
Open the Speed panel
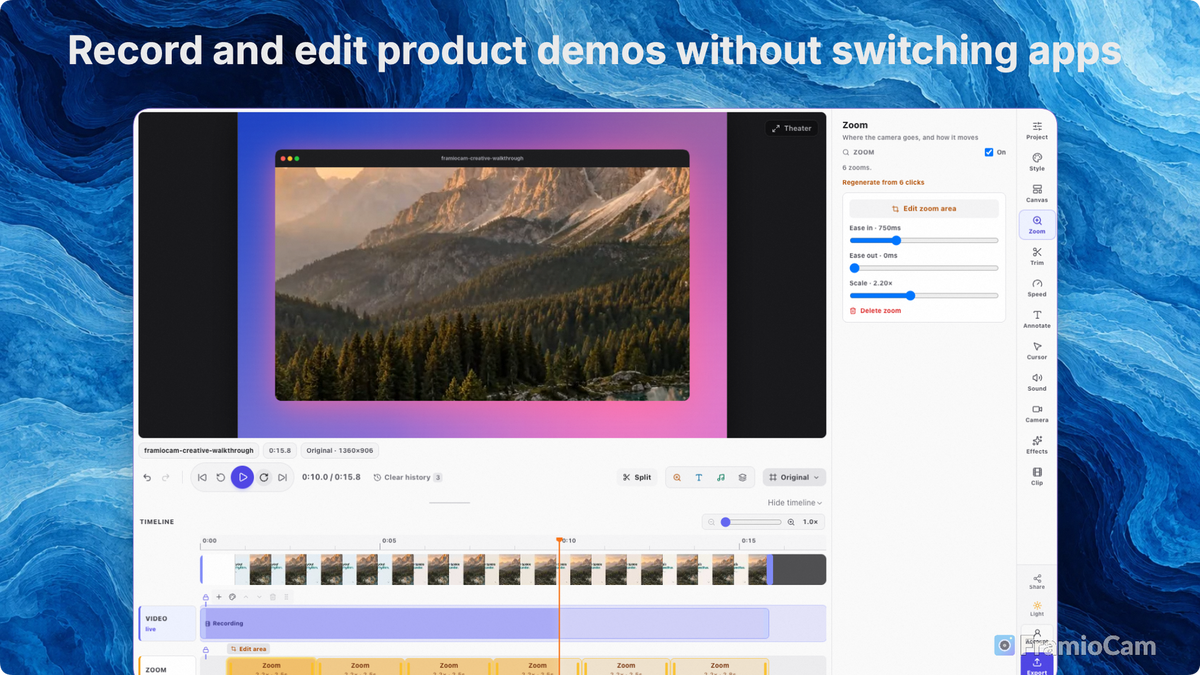pyautogui.click(x=1037, y=288)
